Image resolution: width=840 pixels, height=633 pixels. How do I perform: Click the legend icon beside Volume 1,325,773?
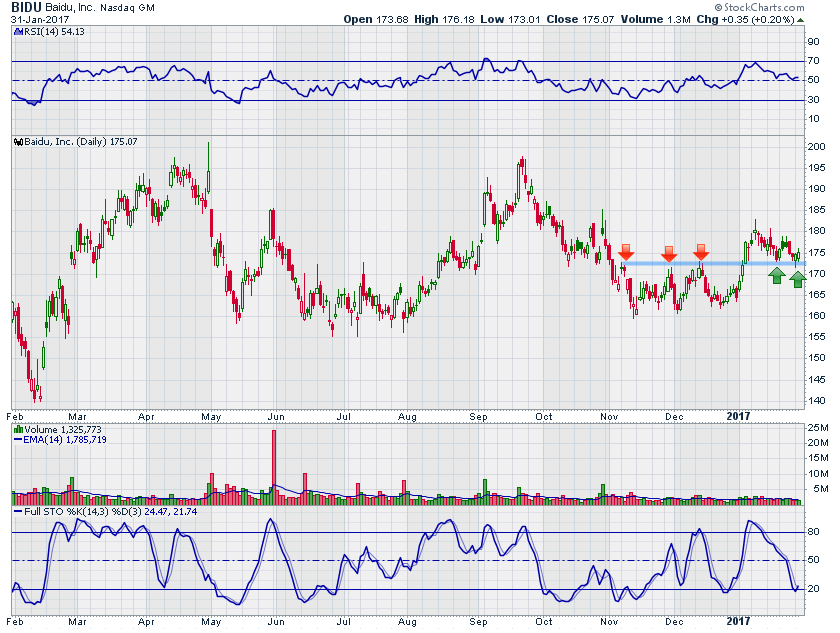click(x=16, y=429)
